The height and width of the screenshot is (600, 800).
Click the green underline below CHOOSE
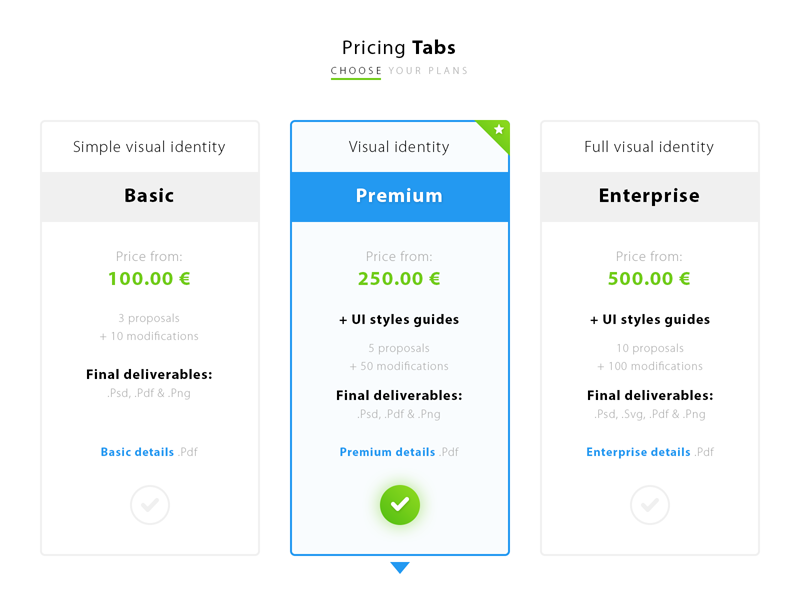pyautogui.click(x=356, y=79)
